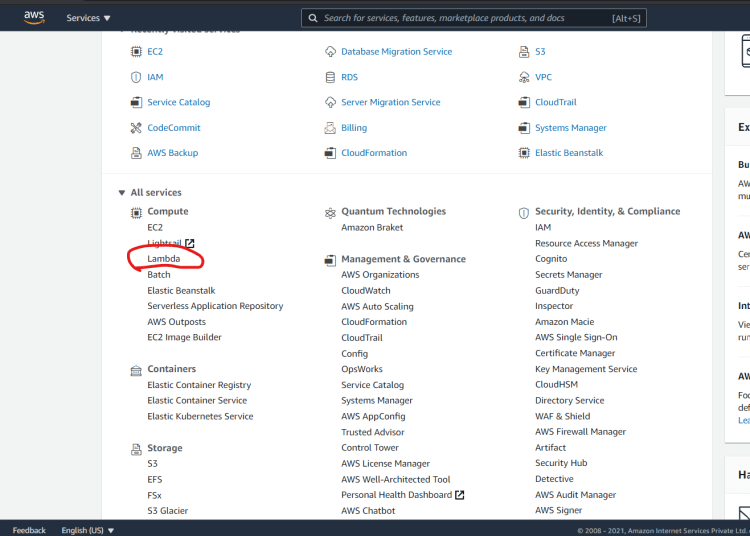Open Resource Access Manager
This screenshot has height=536, width=750.
coord(586,243)
